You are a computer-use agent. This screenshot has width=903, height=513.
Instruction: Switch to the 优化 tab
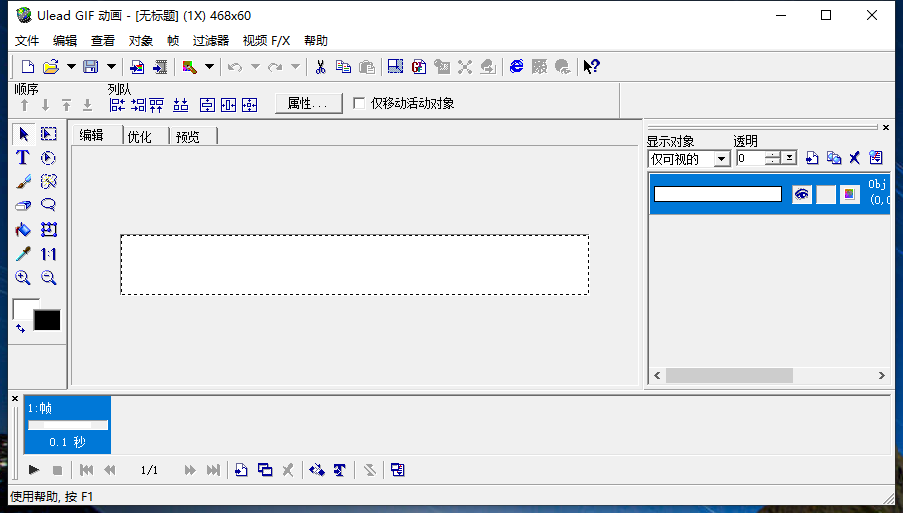[139, 137]
